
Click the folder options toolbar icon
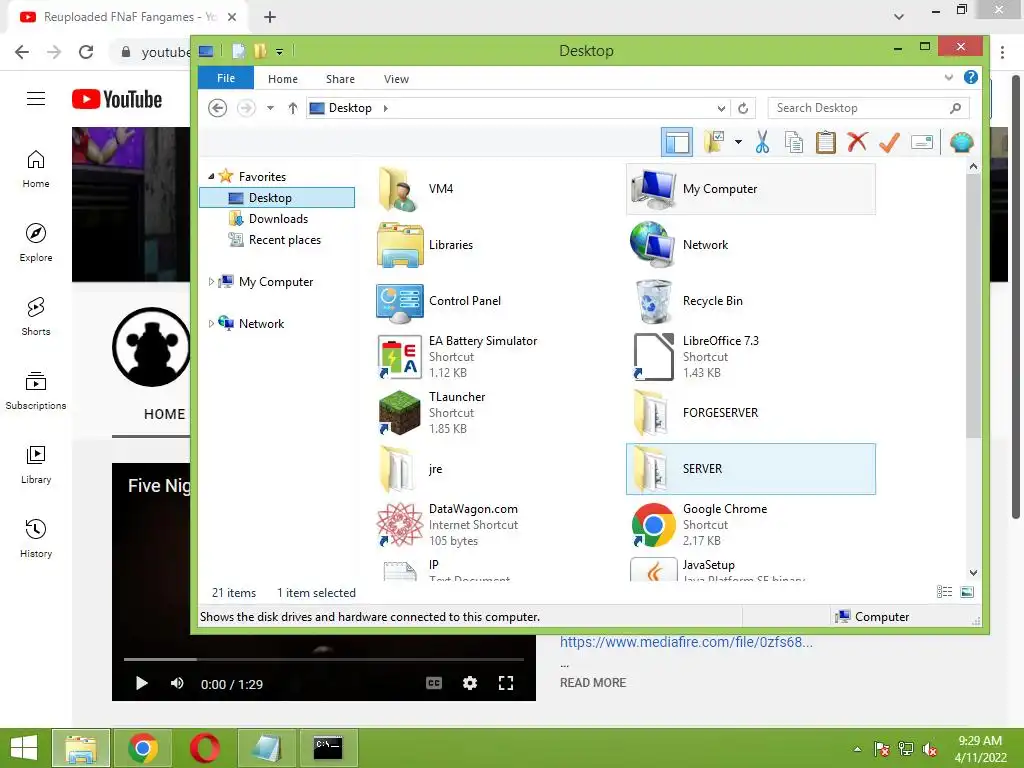(x=714, y=142)
